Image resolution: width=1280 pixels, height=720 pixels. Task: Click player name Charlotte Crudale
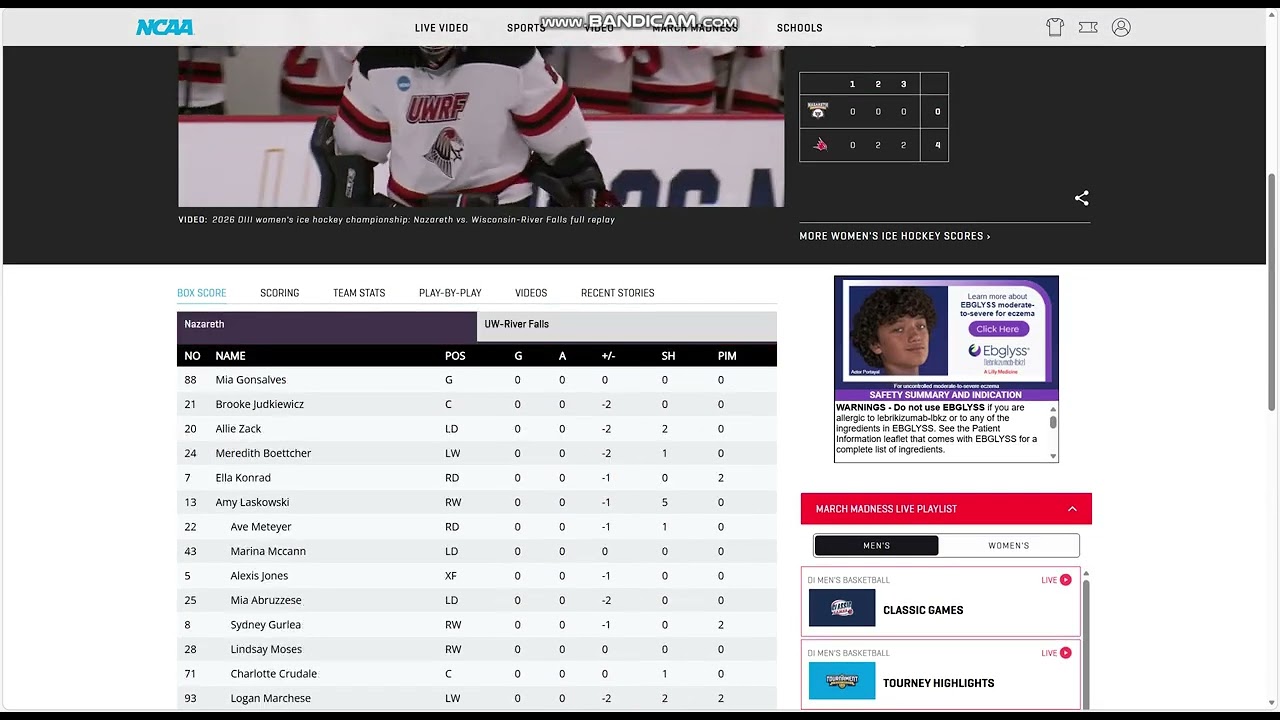click(274, 674)
